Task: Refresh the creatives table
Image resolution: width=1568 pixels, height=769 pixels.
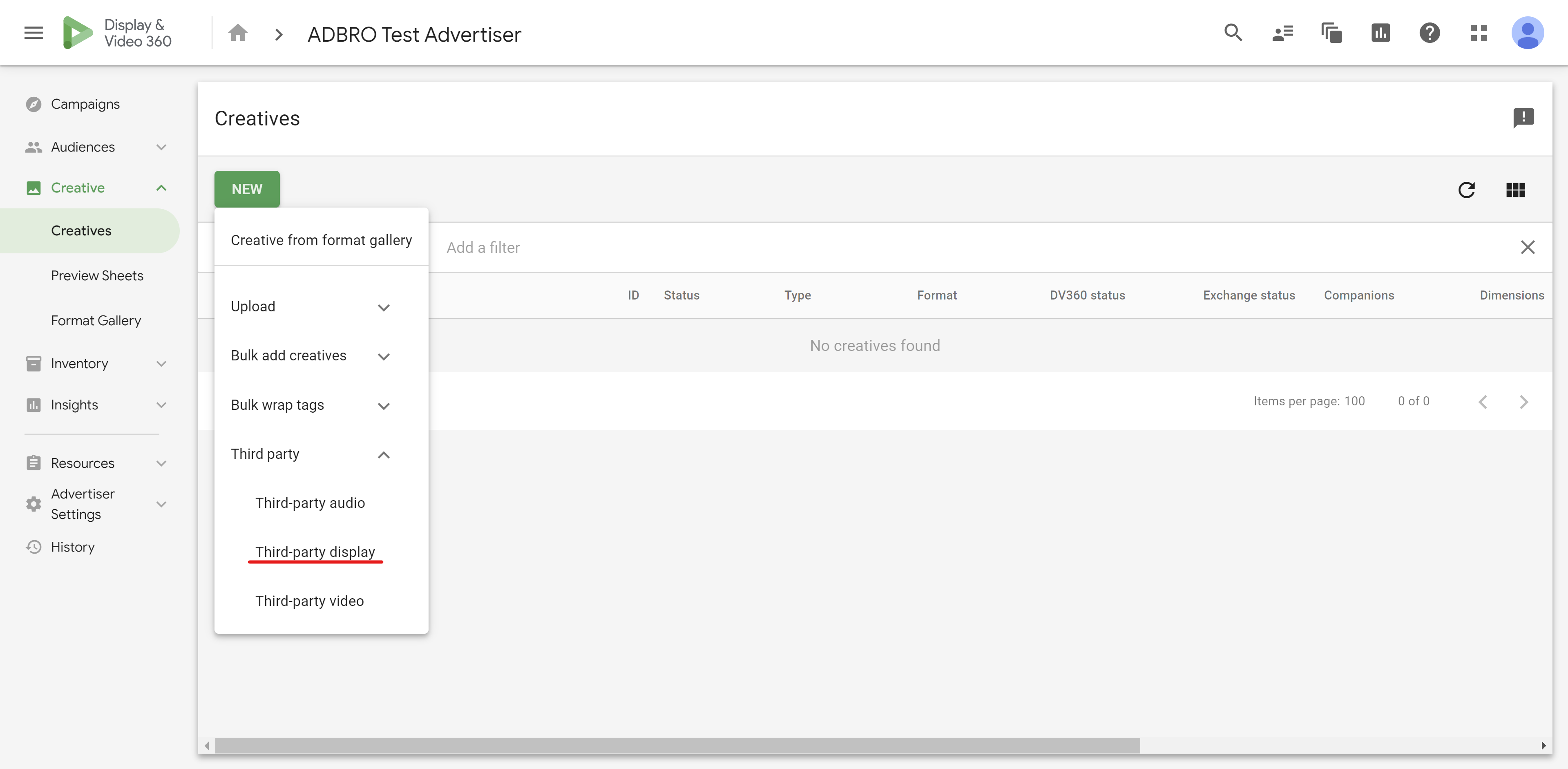Action: [1467, 190]
